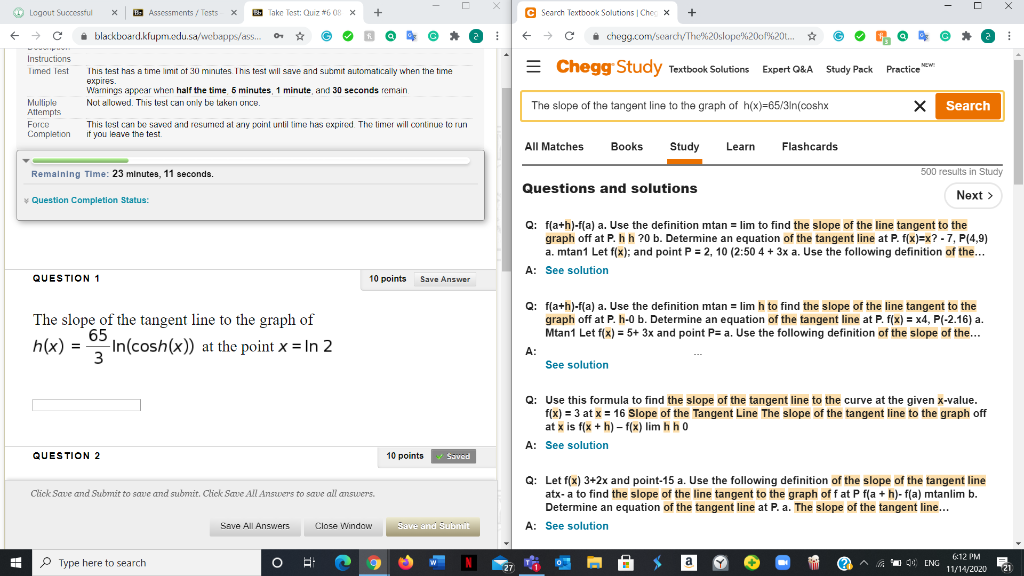
Task: Open a new tab in Blackboard window
Action: pos(377,12)
